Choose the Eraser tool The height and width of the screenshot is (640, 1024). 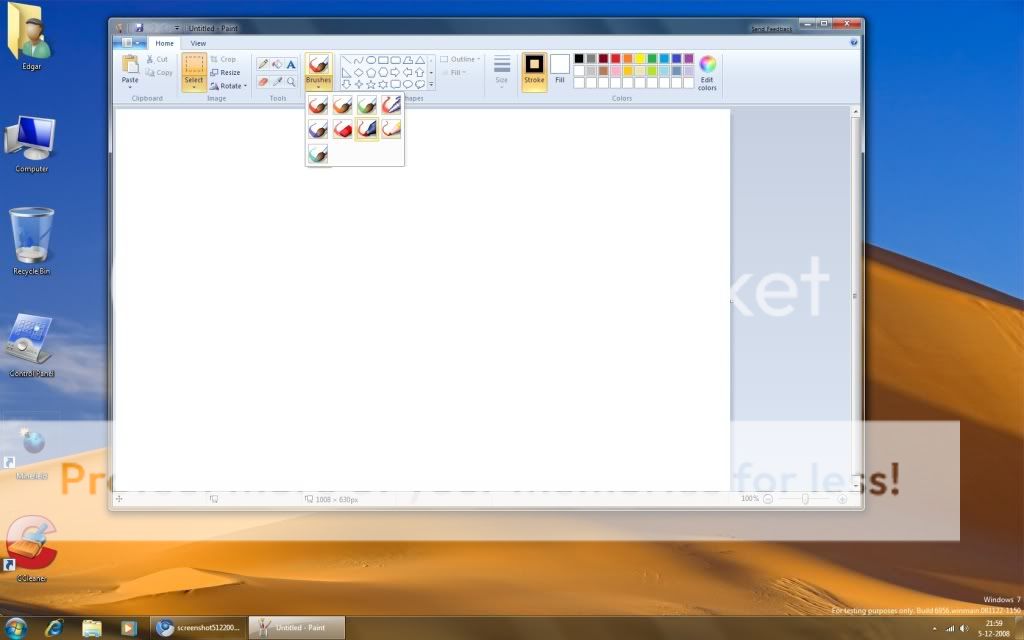(x=263, y=81)
